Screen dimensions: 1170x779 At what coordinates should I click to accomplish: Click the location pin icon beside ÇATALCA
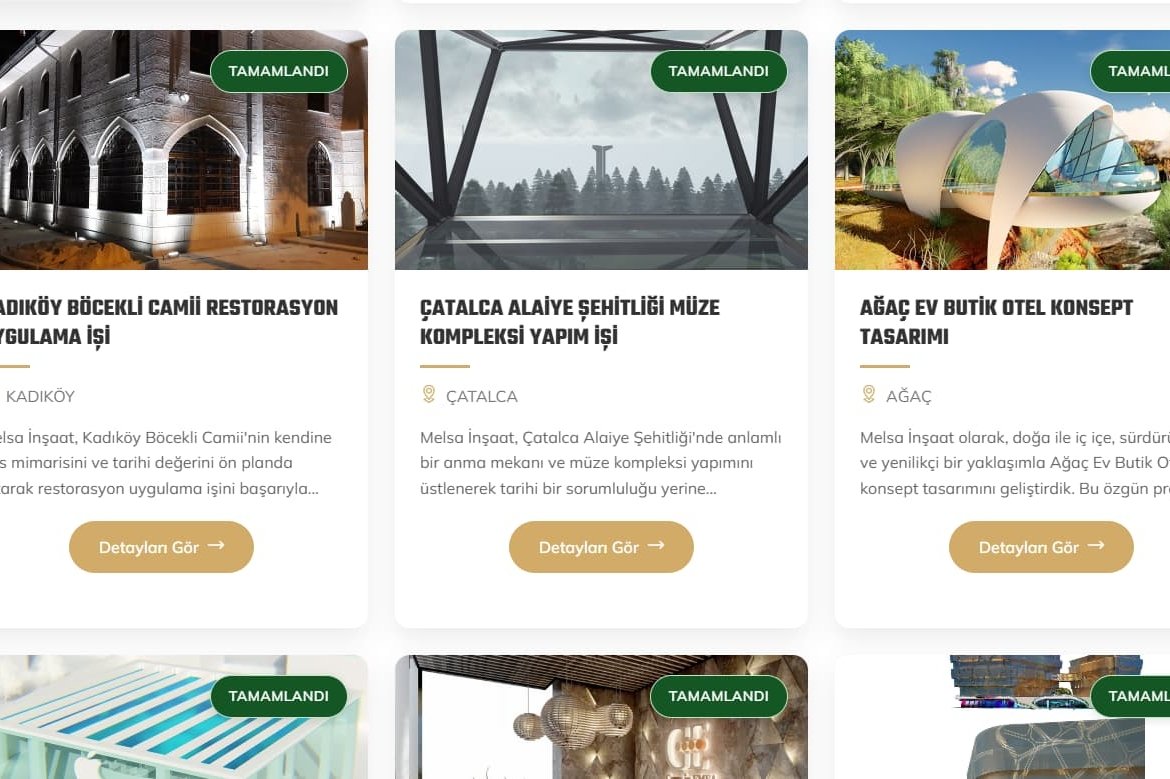pyautogui.click(x=428, y=394)
